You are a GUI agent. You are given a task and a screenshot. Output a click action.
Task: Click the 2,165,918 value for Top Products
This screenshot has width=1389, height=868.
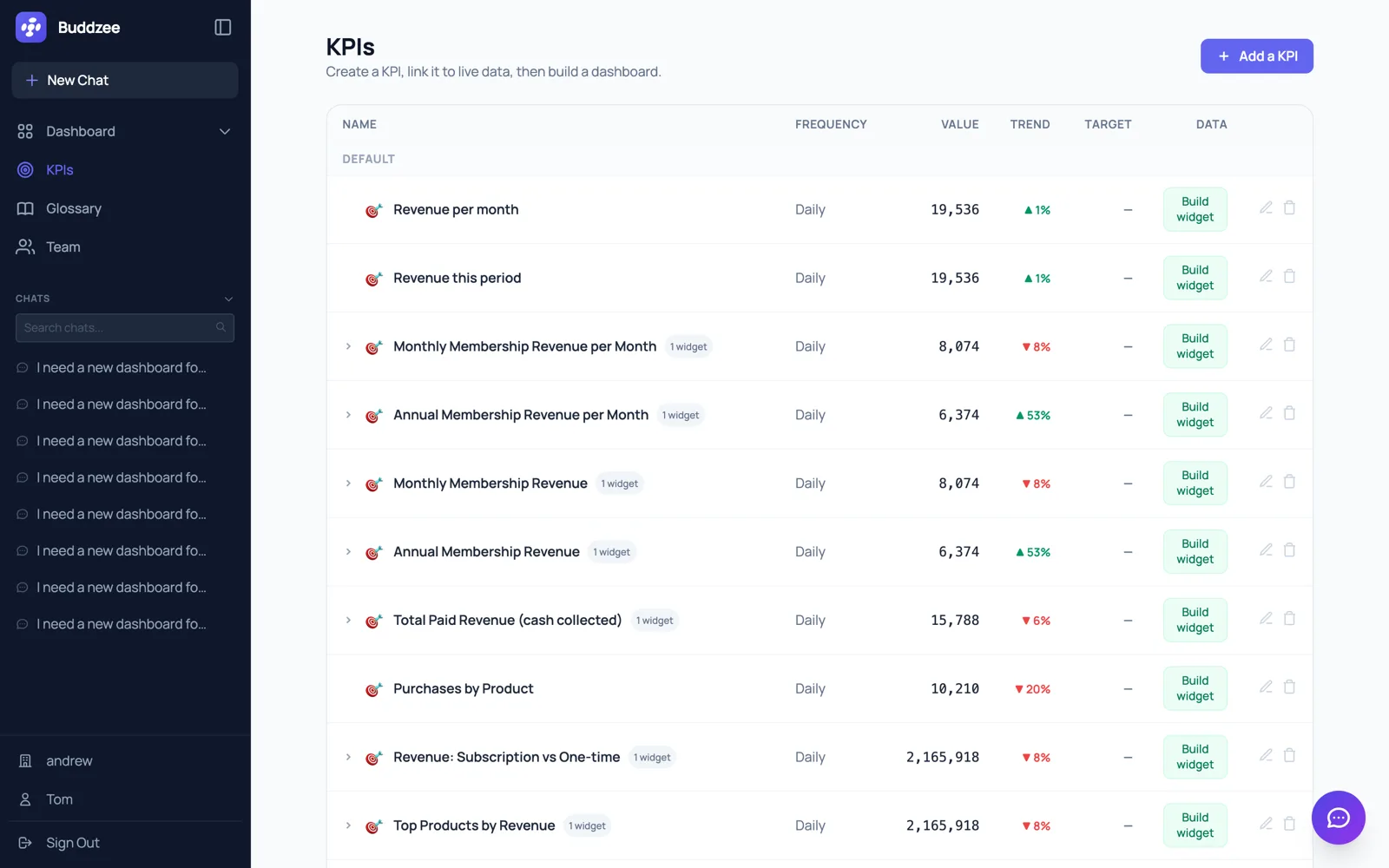coord(942,825)
